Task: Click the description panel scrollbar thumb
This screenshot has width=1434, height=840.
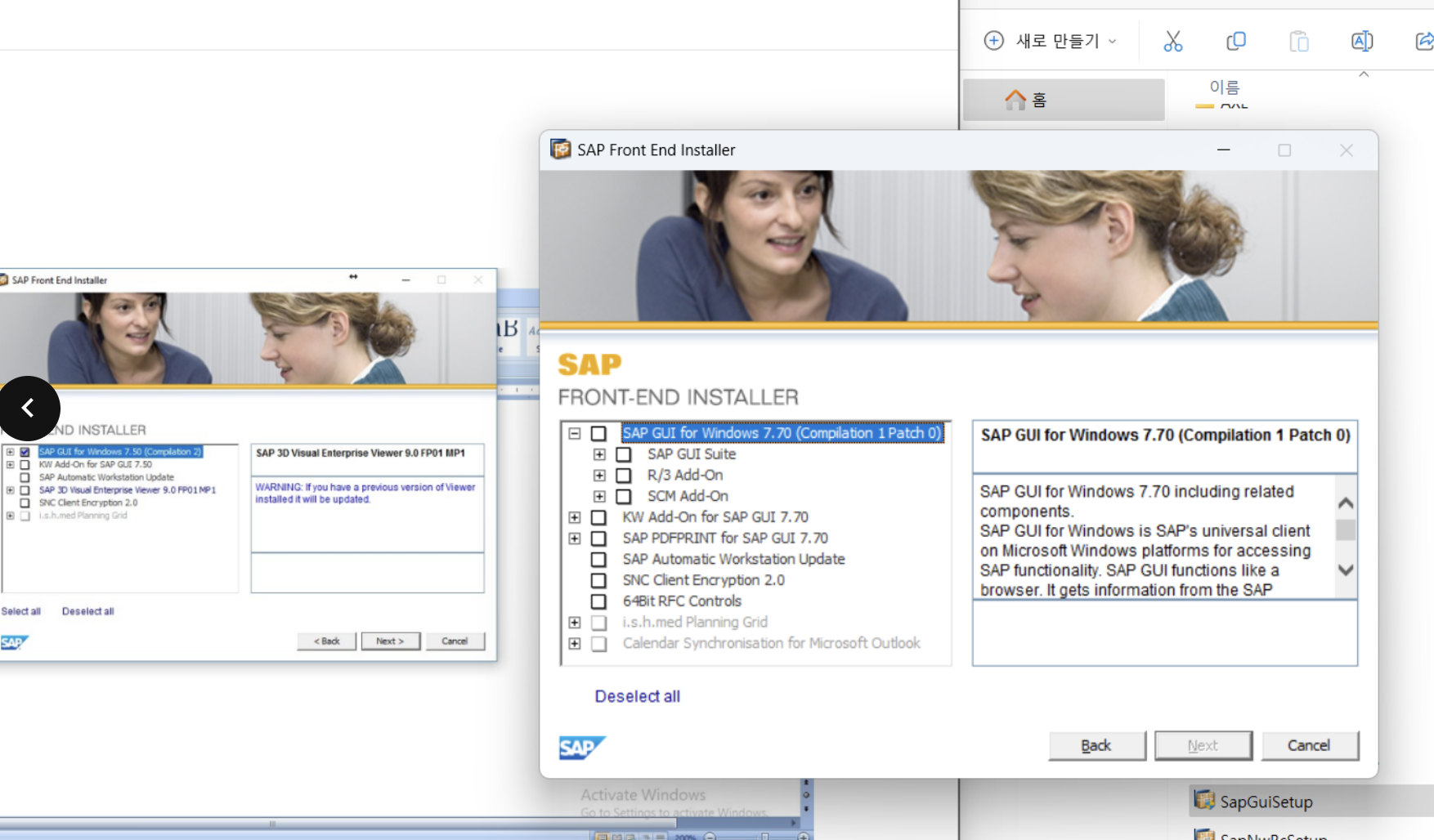Action: pos(1346,530)
